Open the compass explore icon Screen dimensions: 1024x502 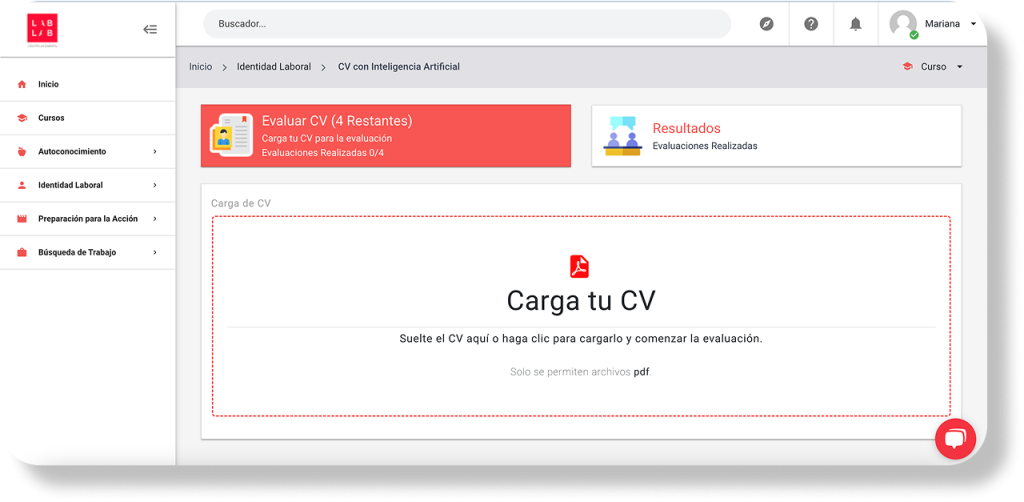point(767,24)
